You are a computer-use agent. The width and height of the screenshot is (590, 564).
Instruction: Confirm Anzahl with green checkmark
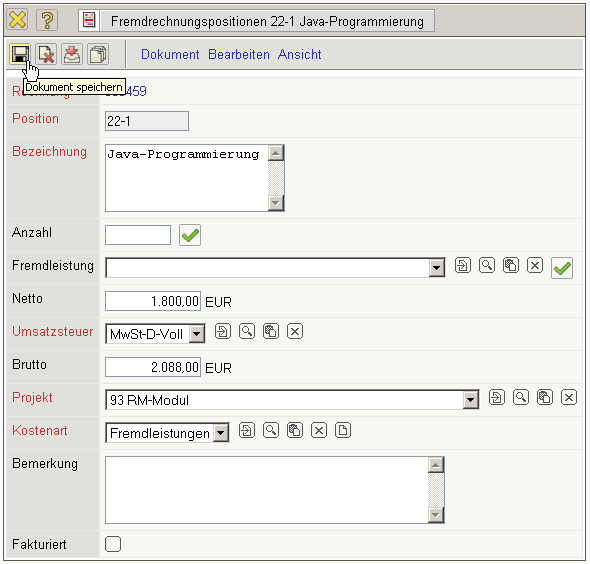[x=190, y=235]
